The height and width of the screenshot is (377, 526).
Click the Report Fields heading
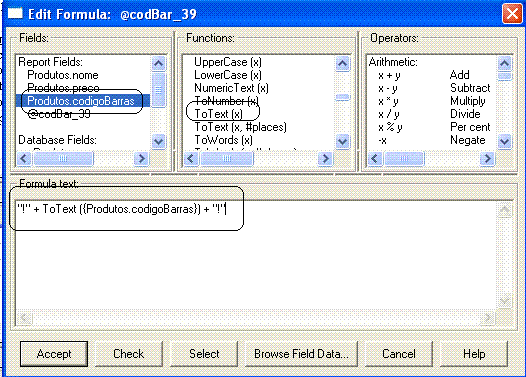[50, 62]
